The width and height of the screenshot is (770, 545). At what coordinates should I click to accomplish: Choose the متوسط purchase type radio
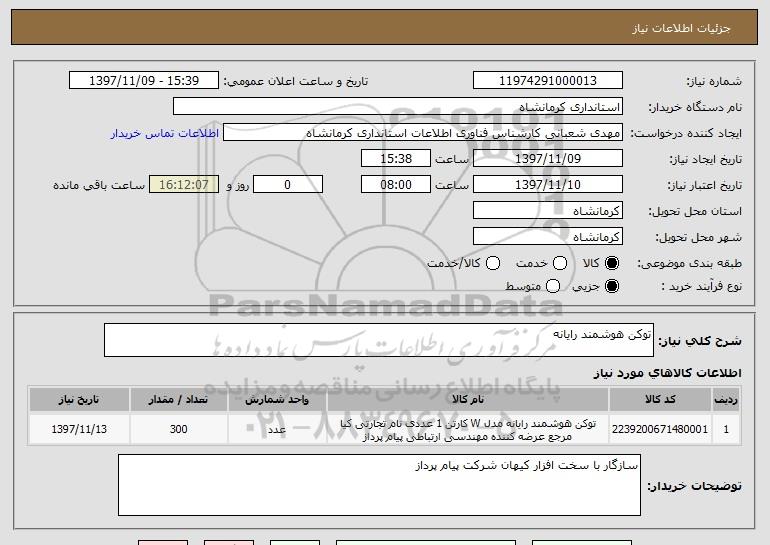coord(553,286)
